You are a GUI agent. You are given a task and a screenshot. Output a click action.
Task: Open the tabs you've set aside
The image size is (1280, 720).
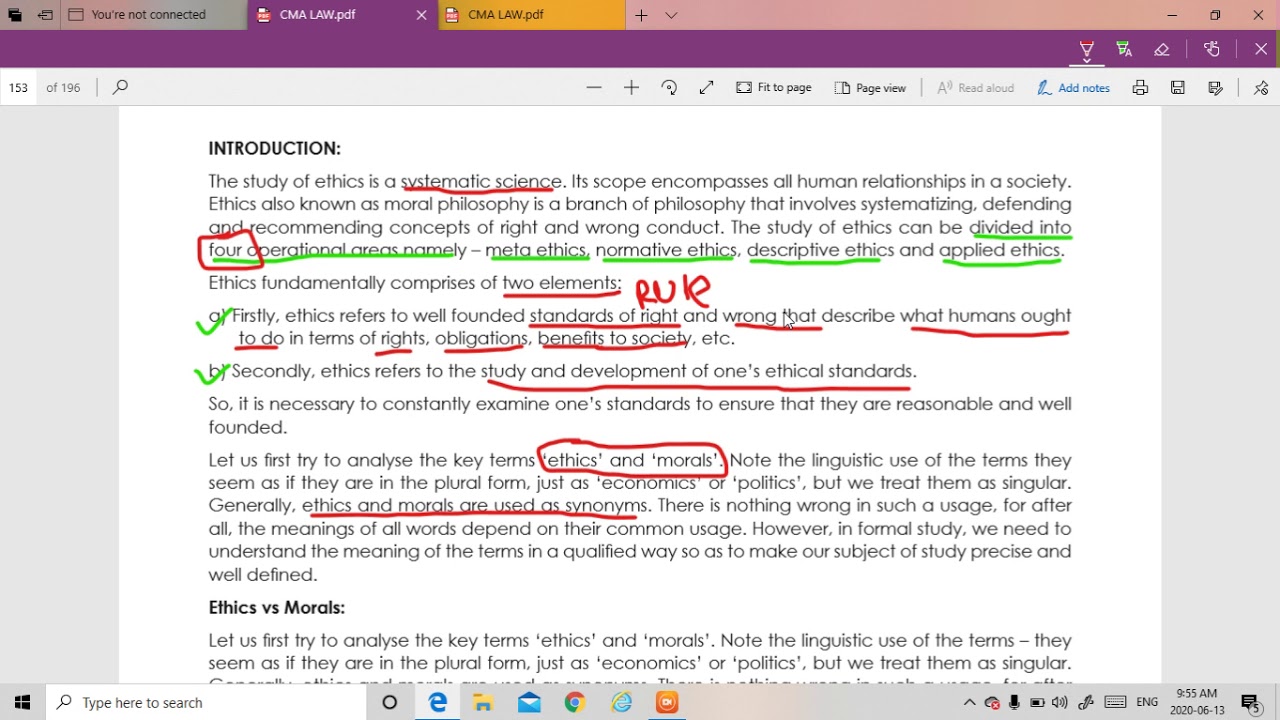(x=15, y=15)
